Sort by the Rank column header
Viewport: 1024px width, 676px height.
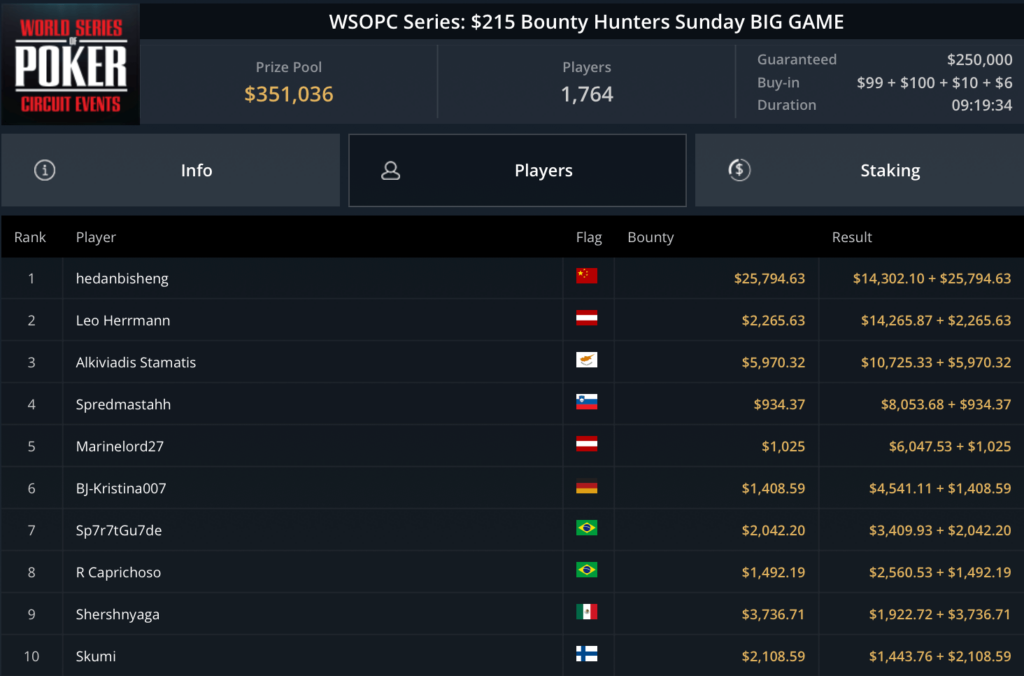coord(30,238)
